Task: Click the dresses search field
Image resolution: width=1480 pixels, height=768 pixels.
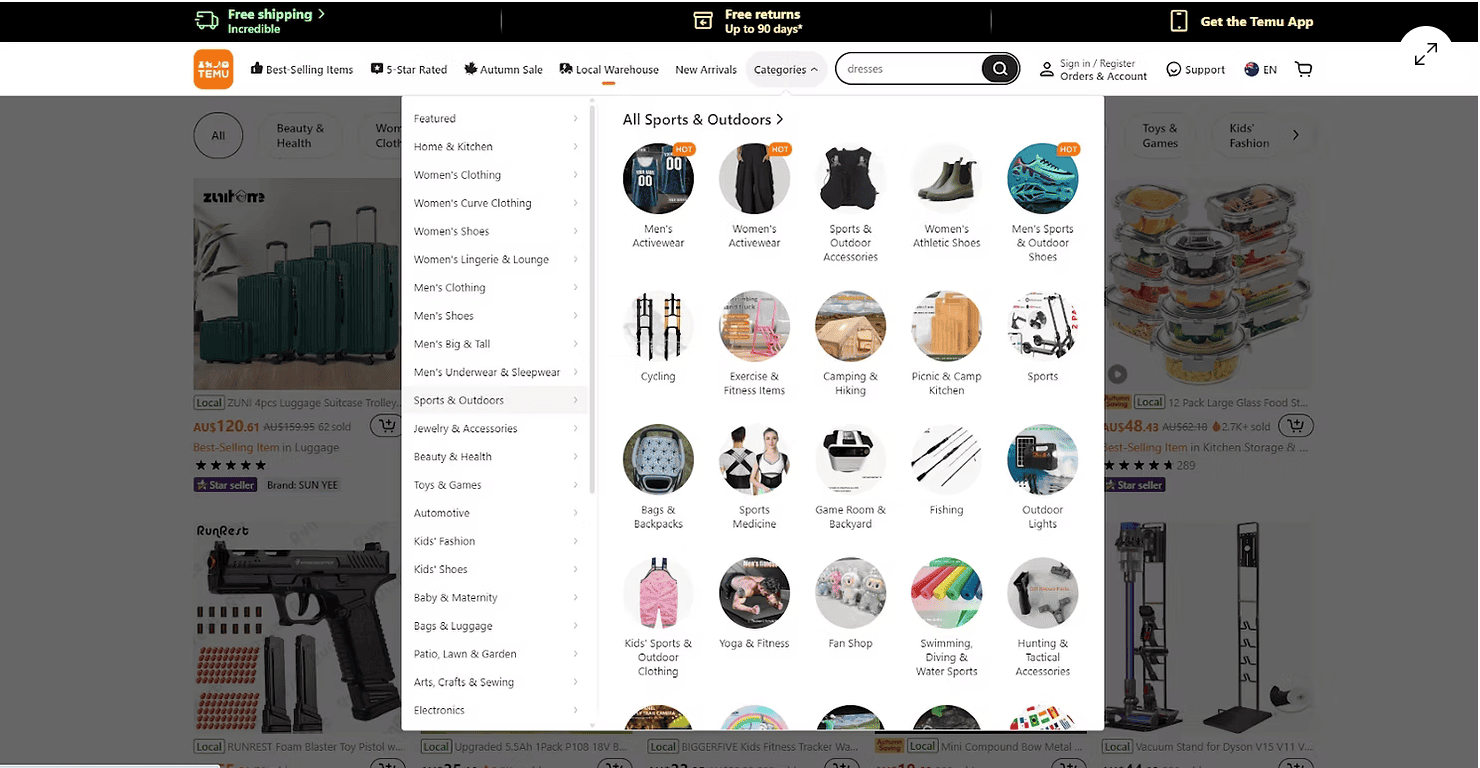Action: coord(910,69)
